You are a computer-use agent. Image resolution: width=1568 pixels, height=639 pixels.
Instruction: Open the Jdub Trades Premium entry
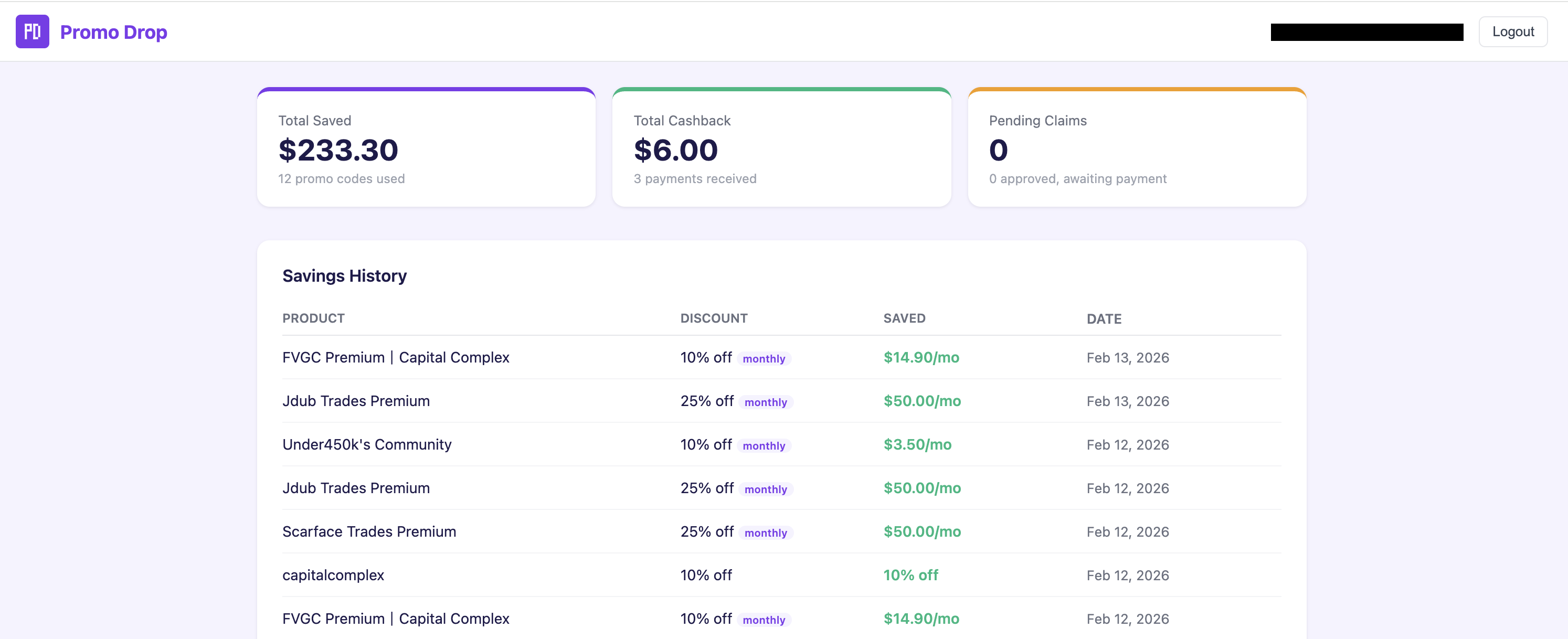356,401
